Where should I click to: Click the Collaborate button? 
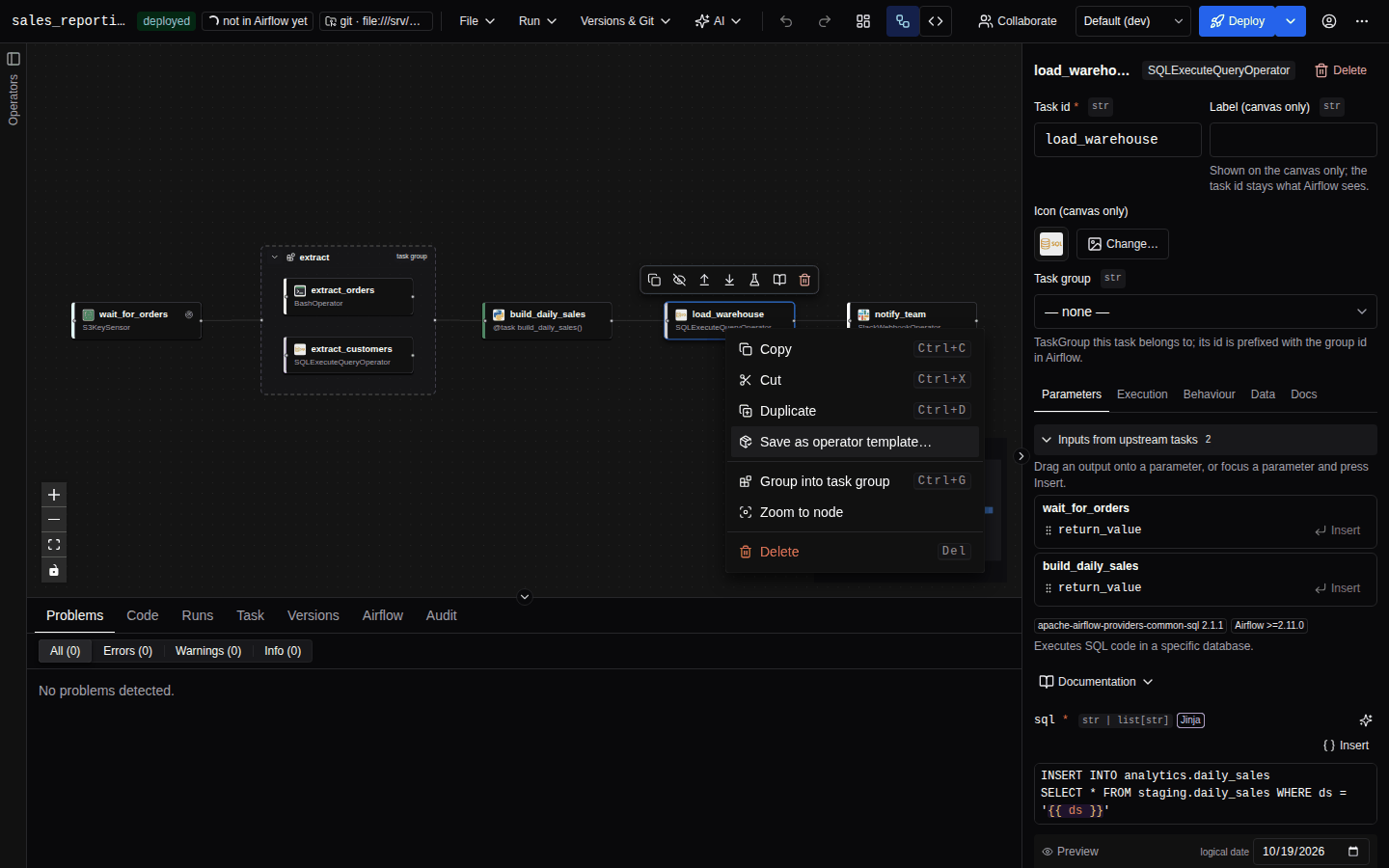point(1018,21)
